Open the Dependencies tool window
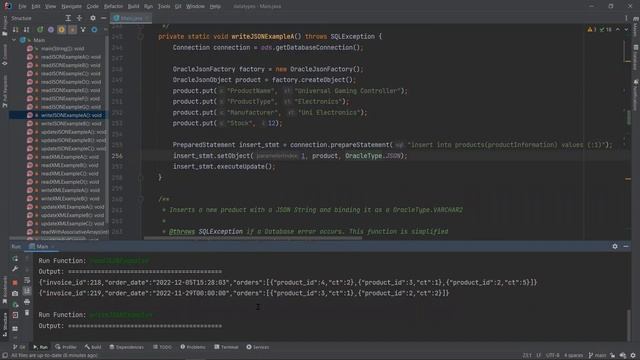The width and height of the screenshot is (640, 360). (x=127, y=347)
